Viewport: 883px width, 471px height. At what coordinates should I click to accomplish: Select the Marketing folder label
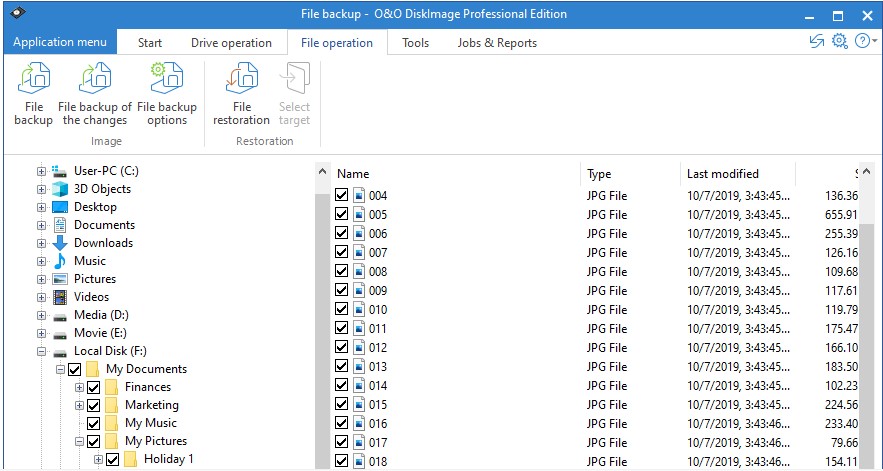tap(151, 405)
